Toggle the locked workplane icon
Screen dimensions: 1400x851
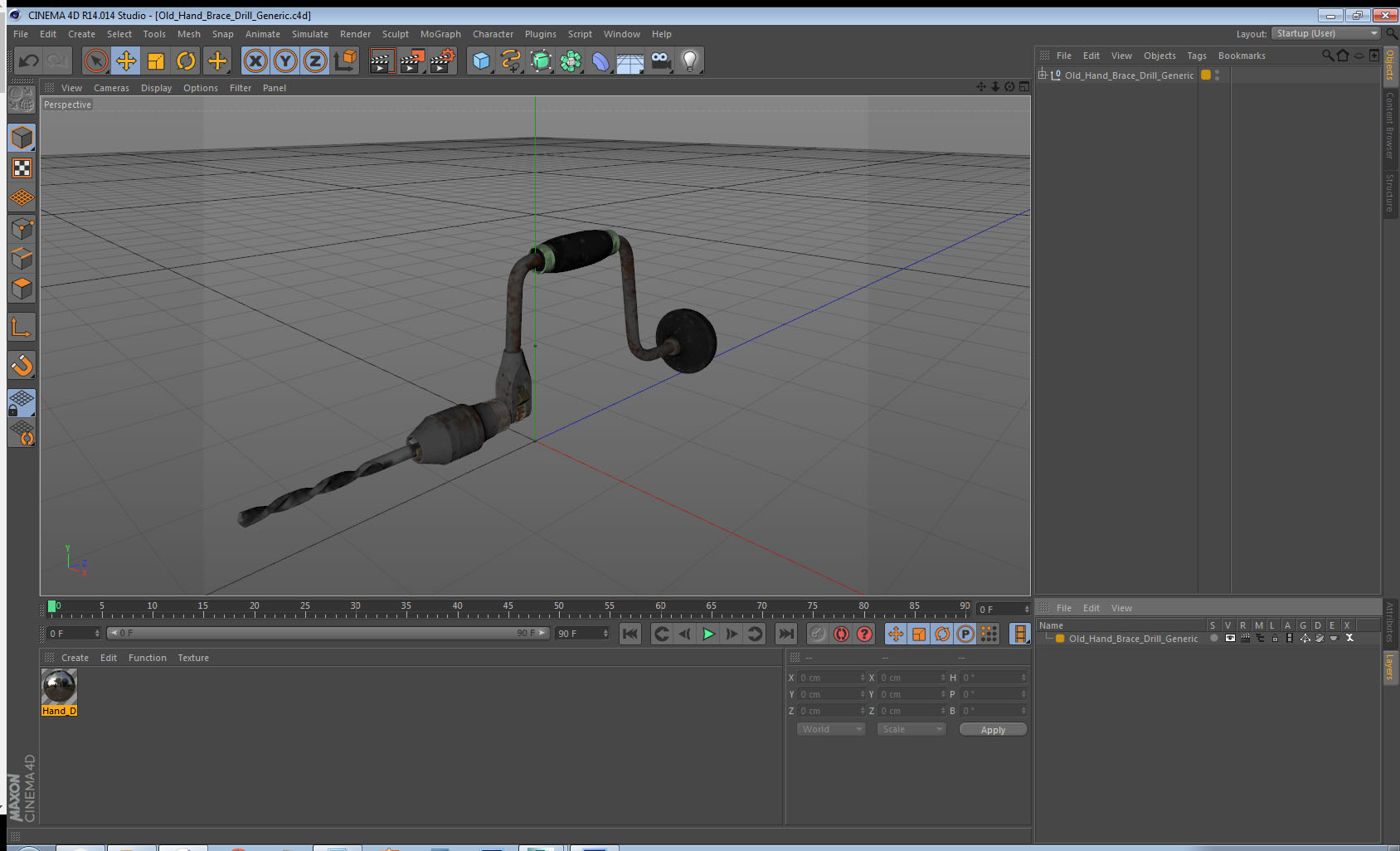22,403
